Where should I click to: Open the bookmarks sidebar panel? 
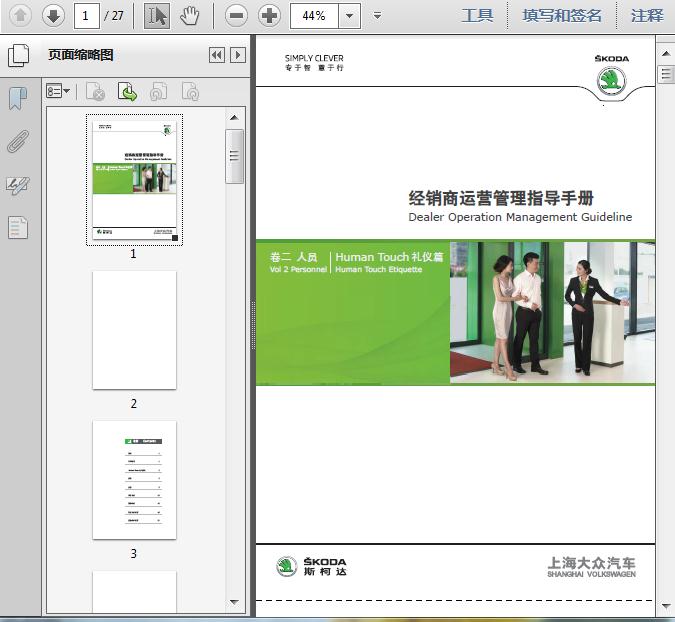click(18, 98)
